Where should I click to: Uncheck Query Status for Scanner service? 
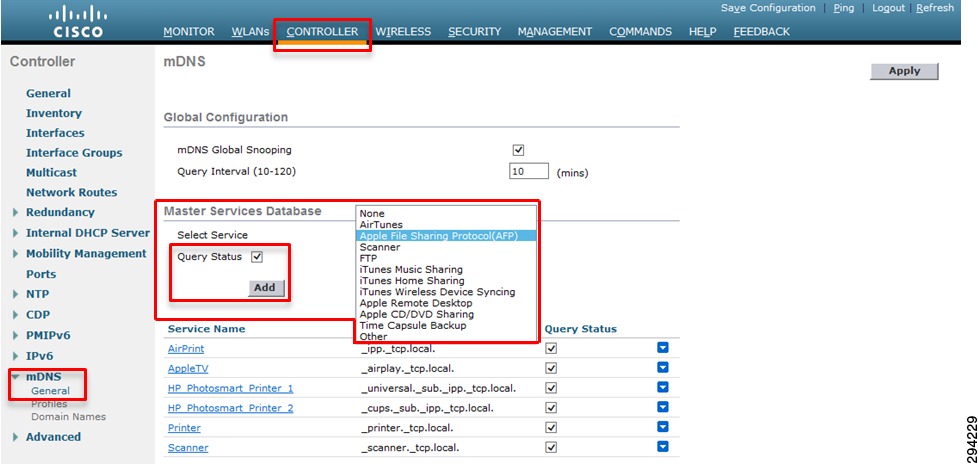551,448
